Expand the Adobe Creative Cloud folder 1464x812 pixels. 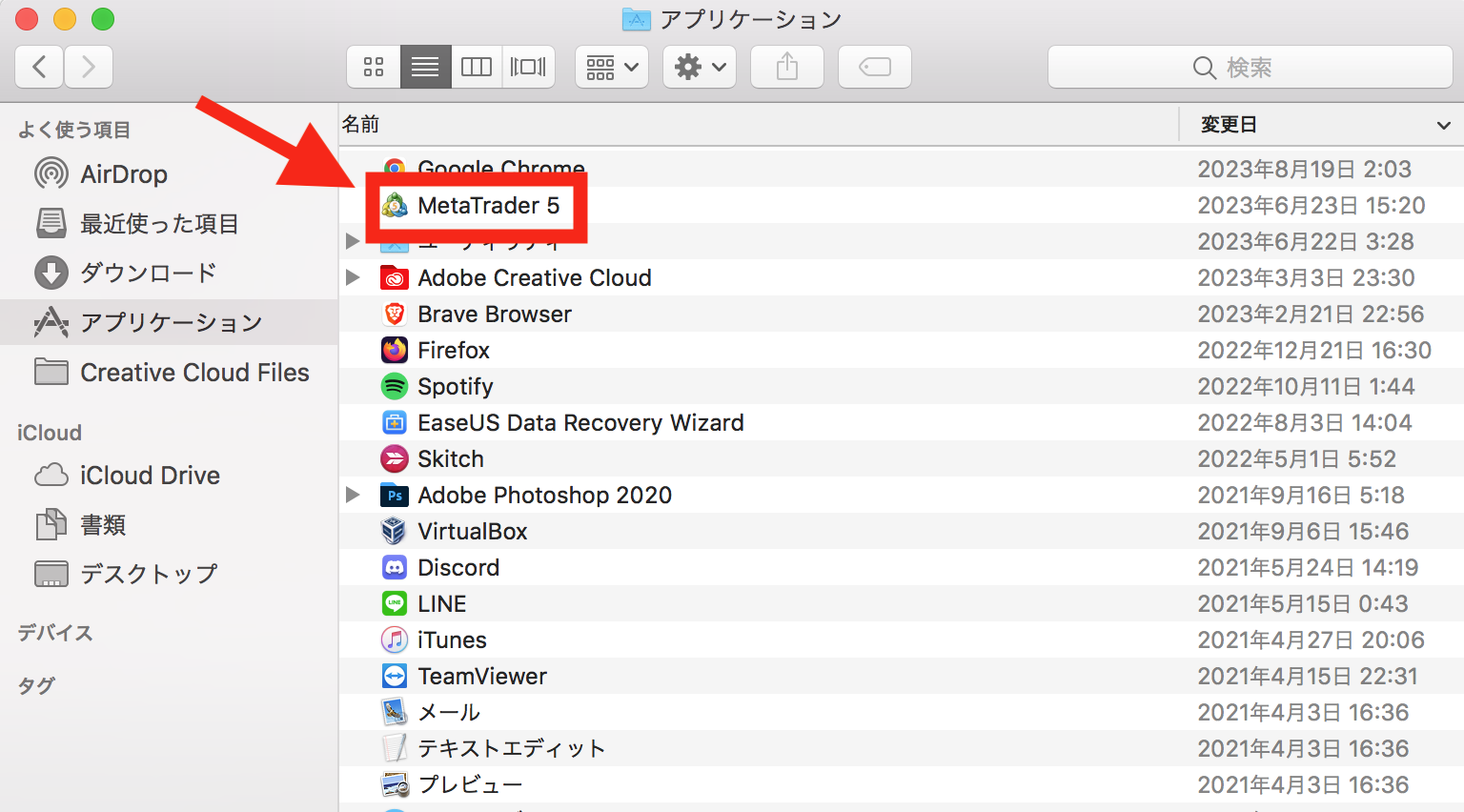353,277
